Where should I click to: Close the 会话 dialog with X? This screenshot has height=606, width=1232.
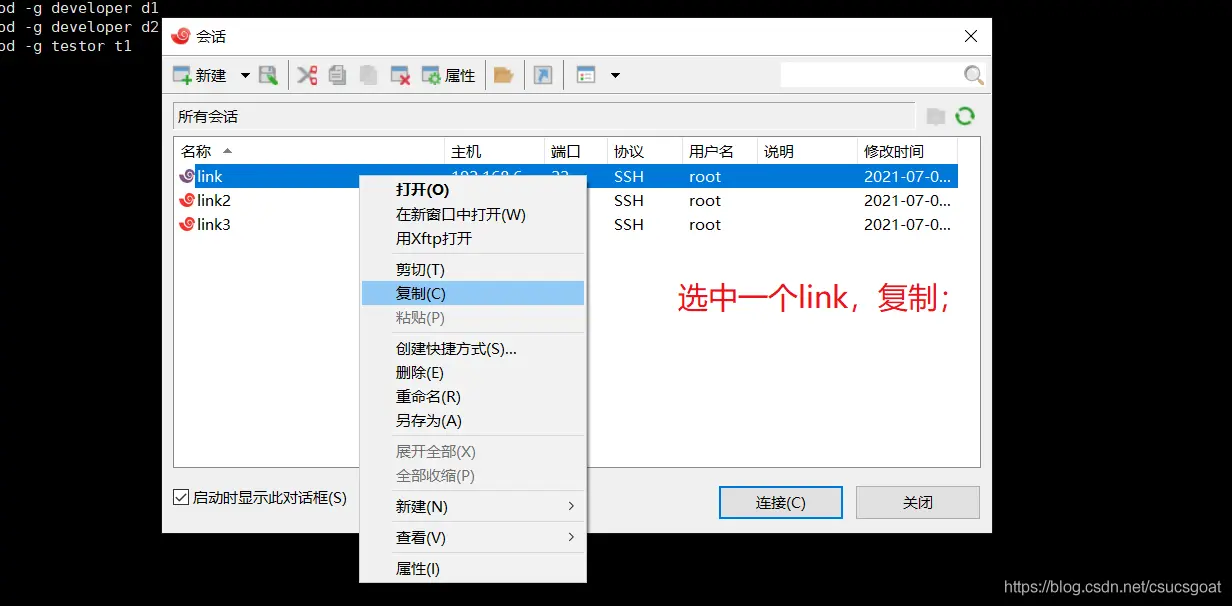click(x=970, y=36)
